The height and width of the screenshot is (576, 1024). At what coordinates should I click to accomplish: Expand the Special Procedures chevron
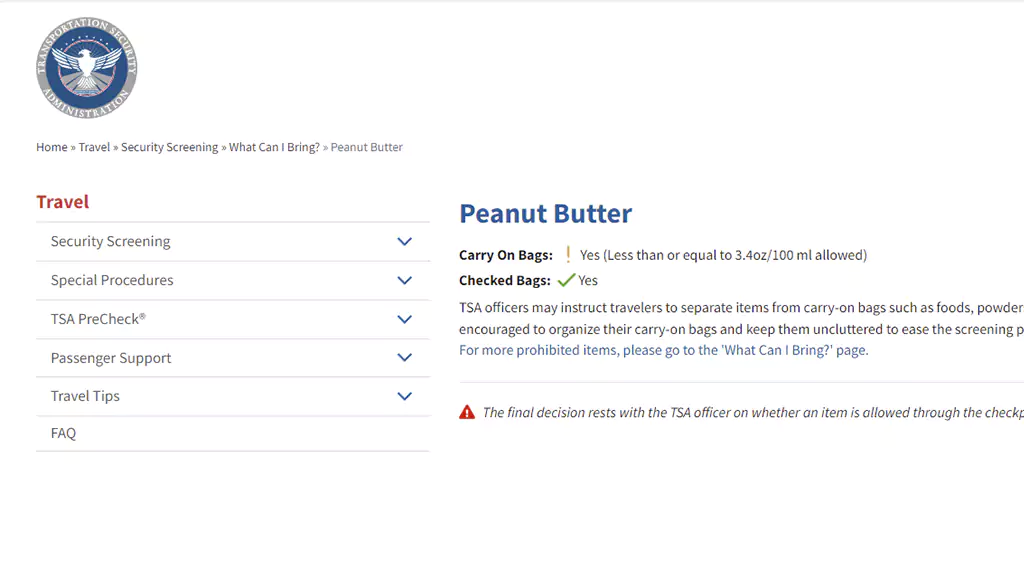[405, 280]
